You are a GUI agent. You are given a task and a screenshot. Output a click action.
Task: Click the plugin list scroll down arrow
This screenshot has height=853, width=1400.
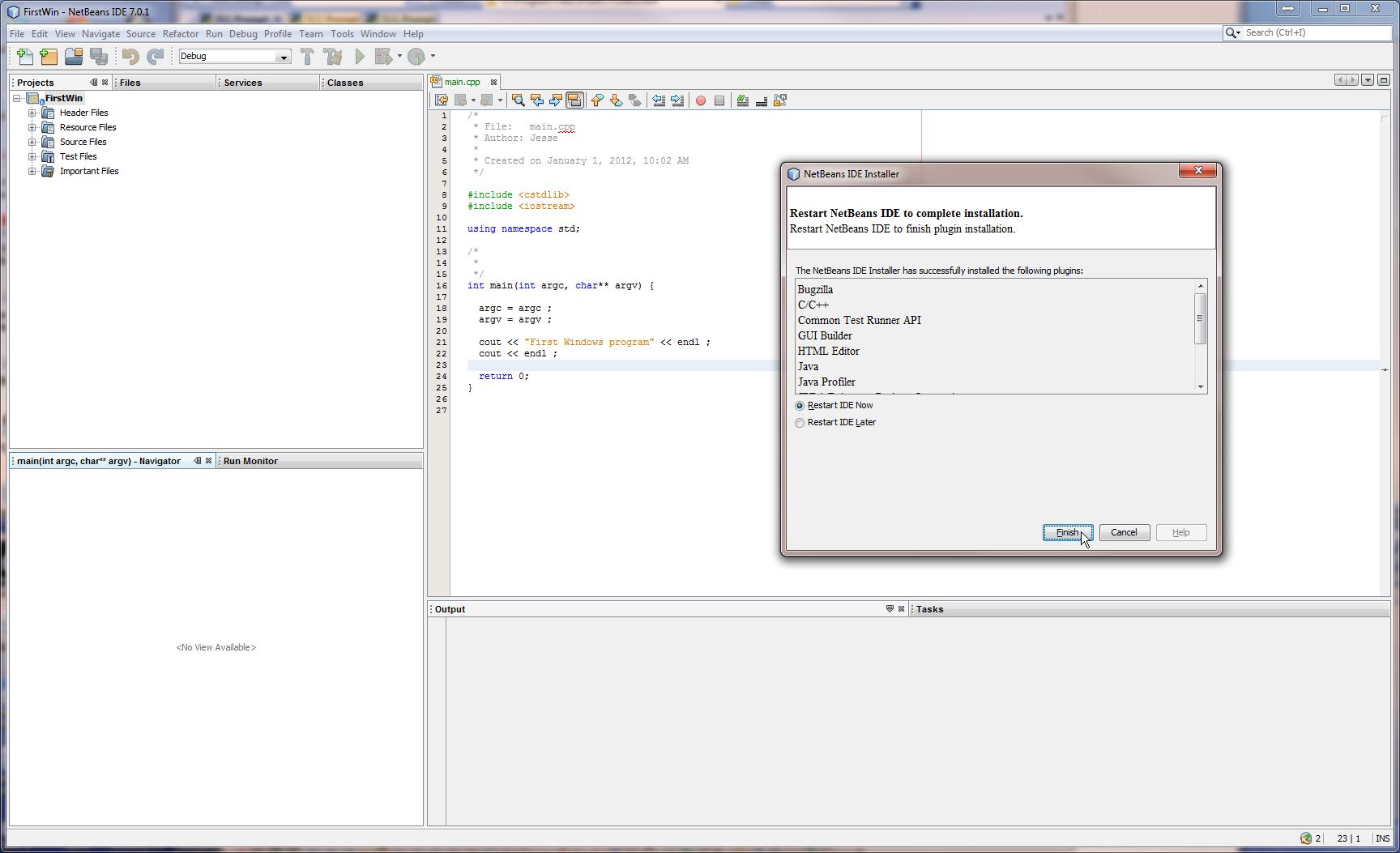[x=1201, y=386]
